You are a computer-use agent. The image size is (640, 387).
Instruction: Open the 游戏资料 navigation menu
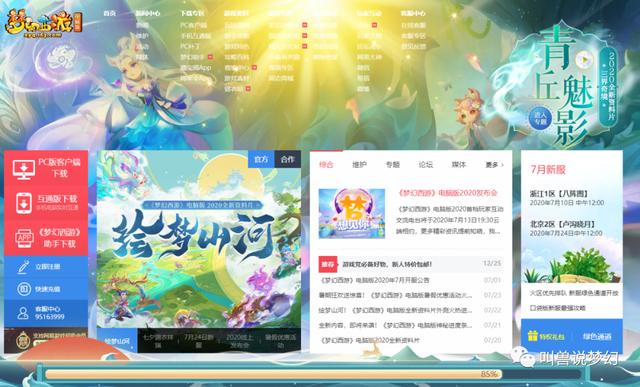click(x=236, y=13)
